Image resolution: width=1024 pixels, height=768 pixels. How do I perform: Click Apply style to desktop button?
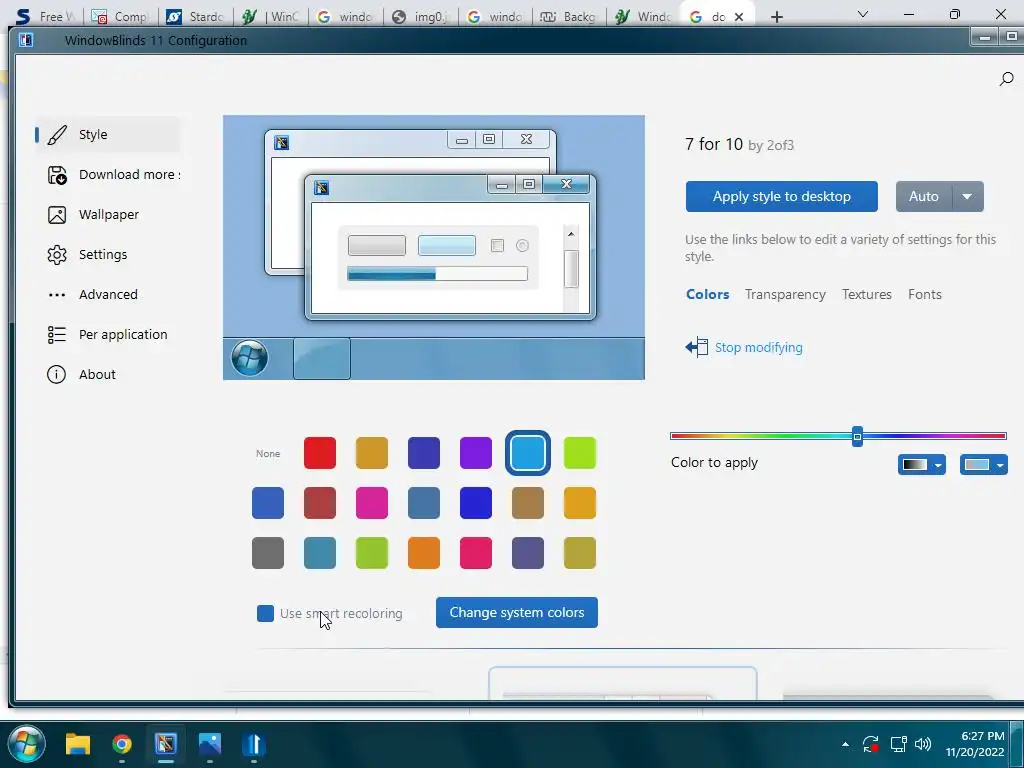781,197
